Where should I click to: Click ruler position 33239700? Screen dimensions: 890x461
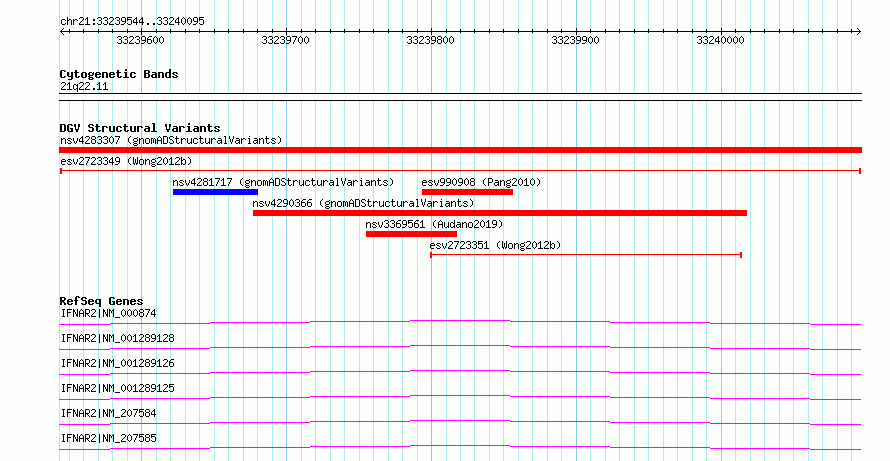[x=286, y=40]
